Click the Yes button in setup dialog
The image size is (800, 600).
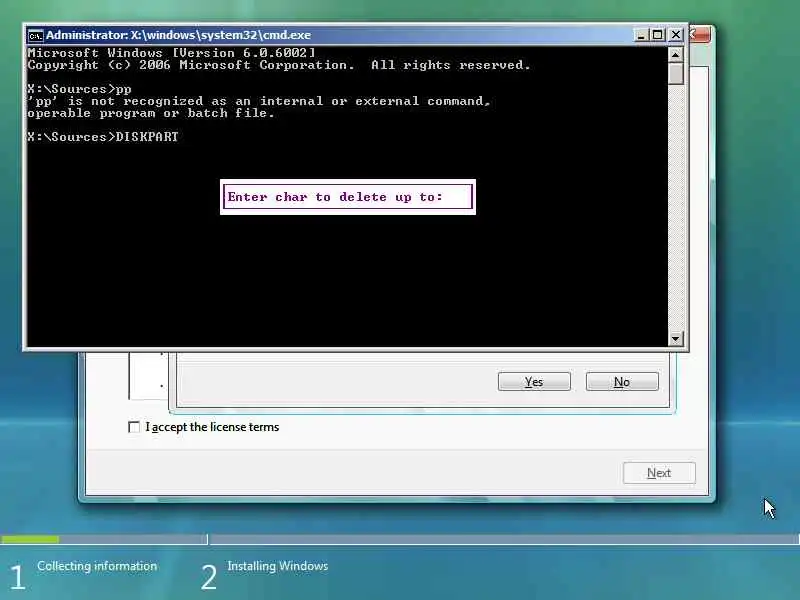coord(534,382)
